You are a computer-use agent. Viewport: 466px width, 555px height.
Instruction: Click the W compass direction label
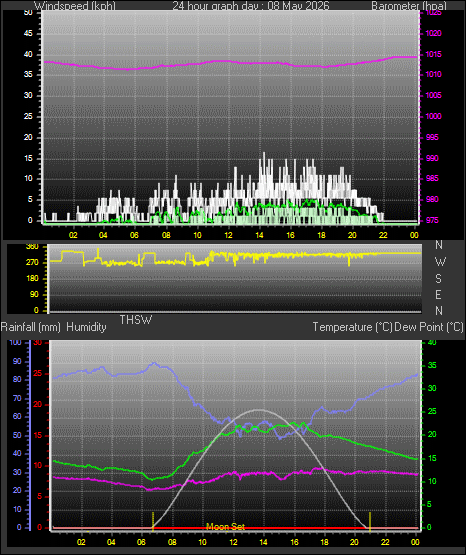pyautogui.click(x=440, y=262)
